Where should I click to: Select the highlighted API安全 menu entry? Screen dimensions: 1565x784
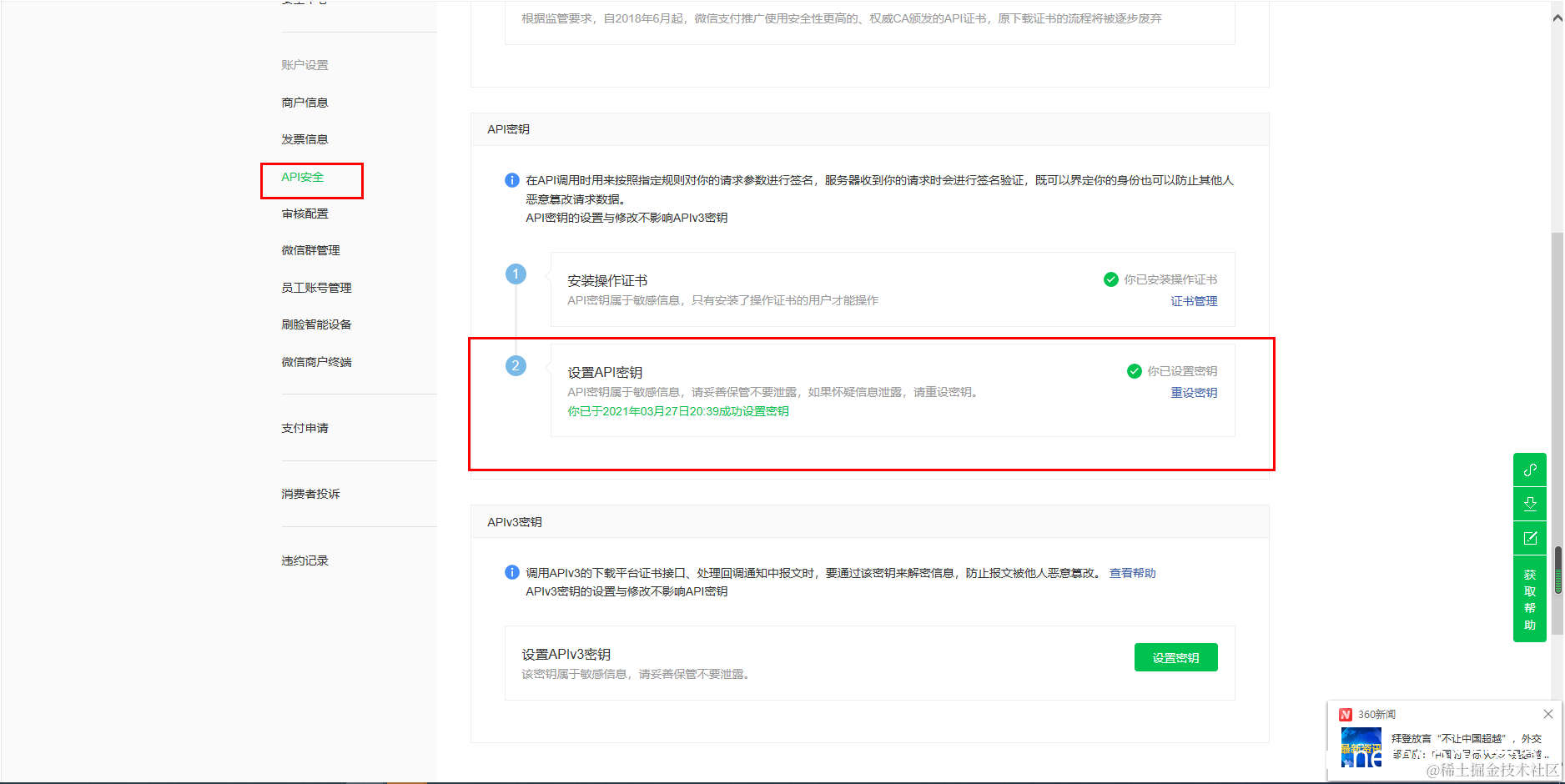(x=301, y=177)
